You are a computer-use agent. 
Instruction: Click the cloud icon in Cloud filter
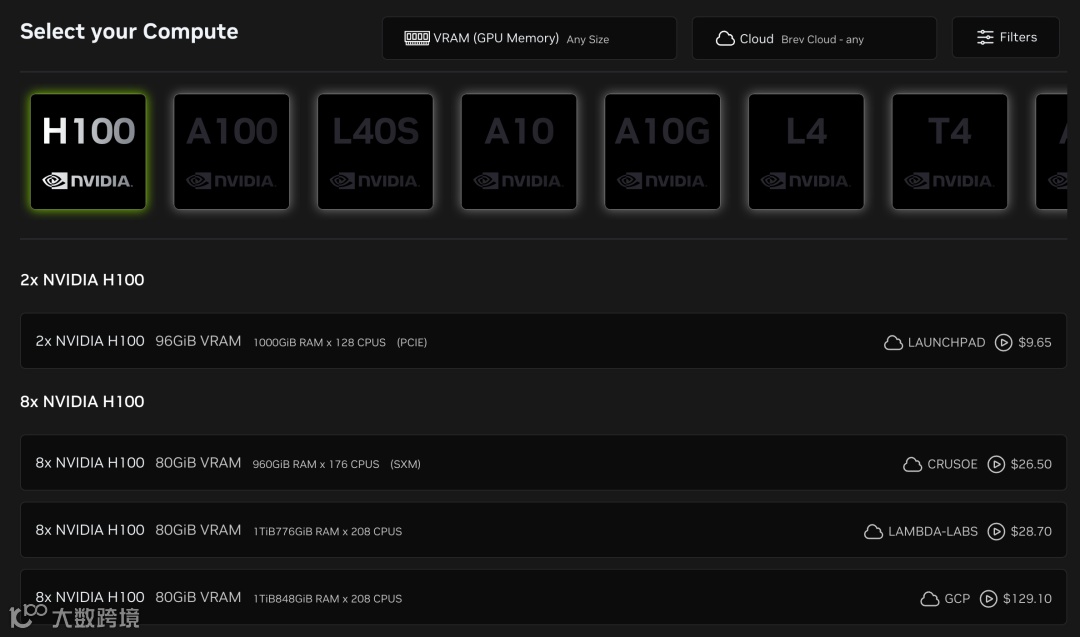725,39
